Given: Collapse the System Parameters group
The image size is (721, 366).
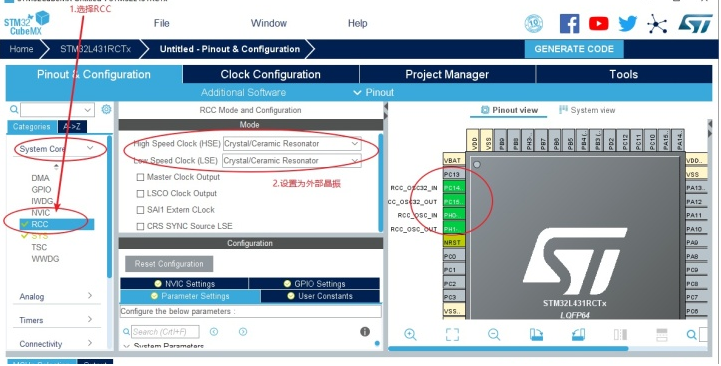Looking at the screenshot, I should [x=127, y=346].
